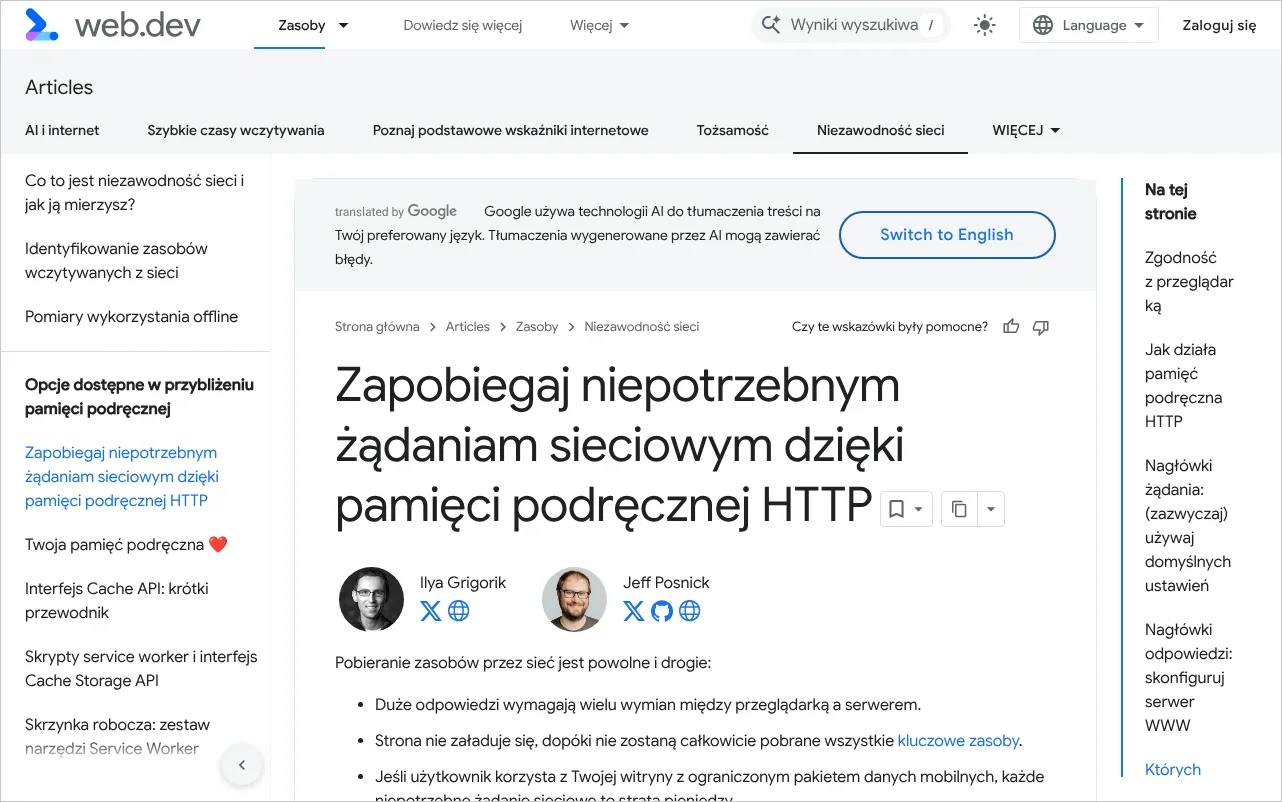Switch to Szybkie czasy wczytywania tab

point(236,130)
